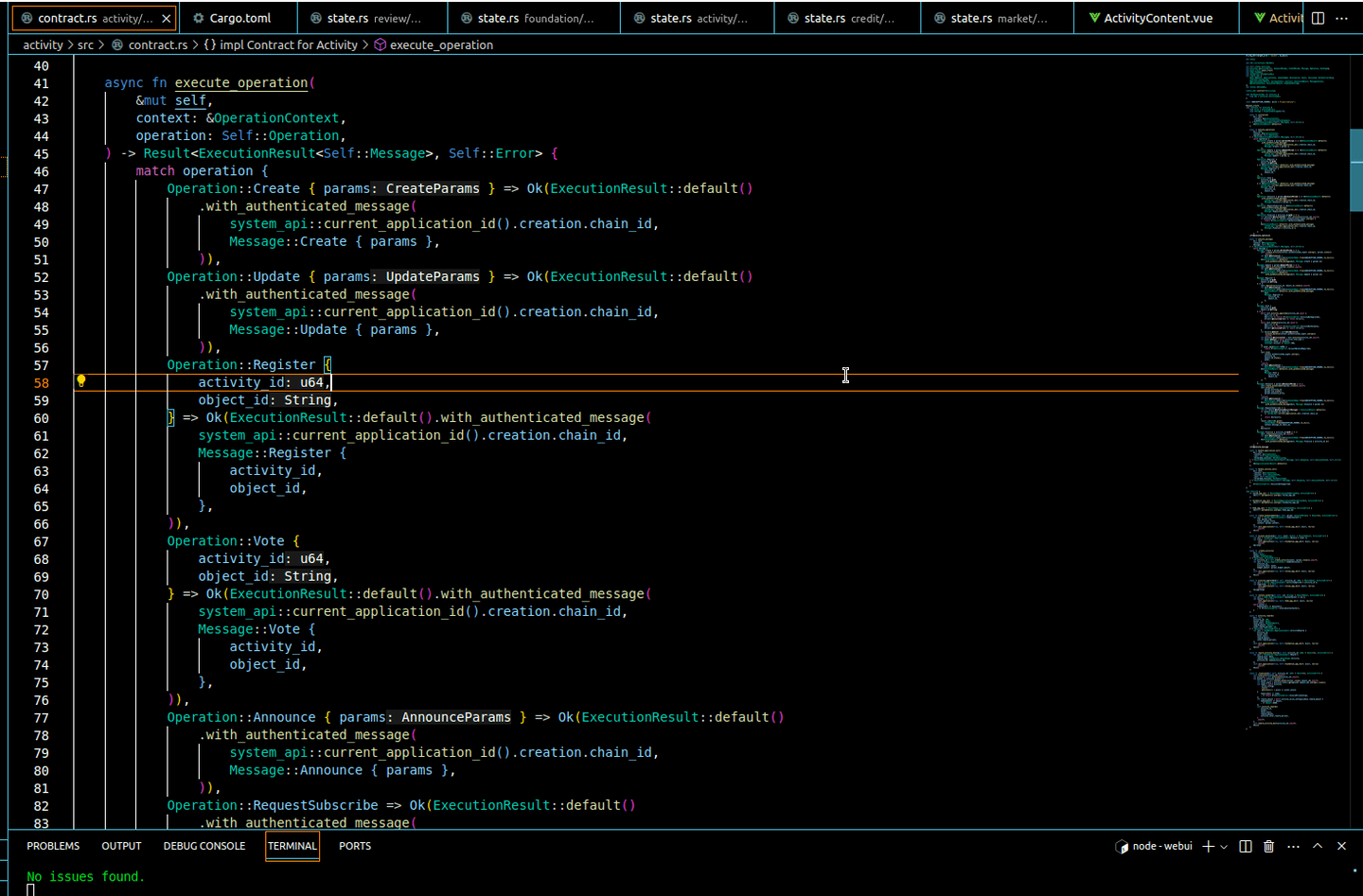Click line number 41 in the gutter
Screen dimensions: 1363x896
coord(42,83)
